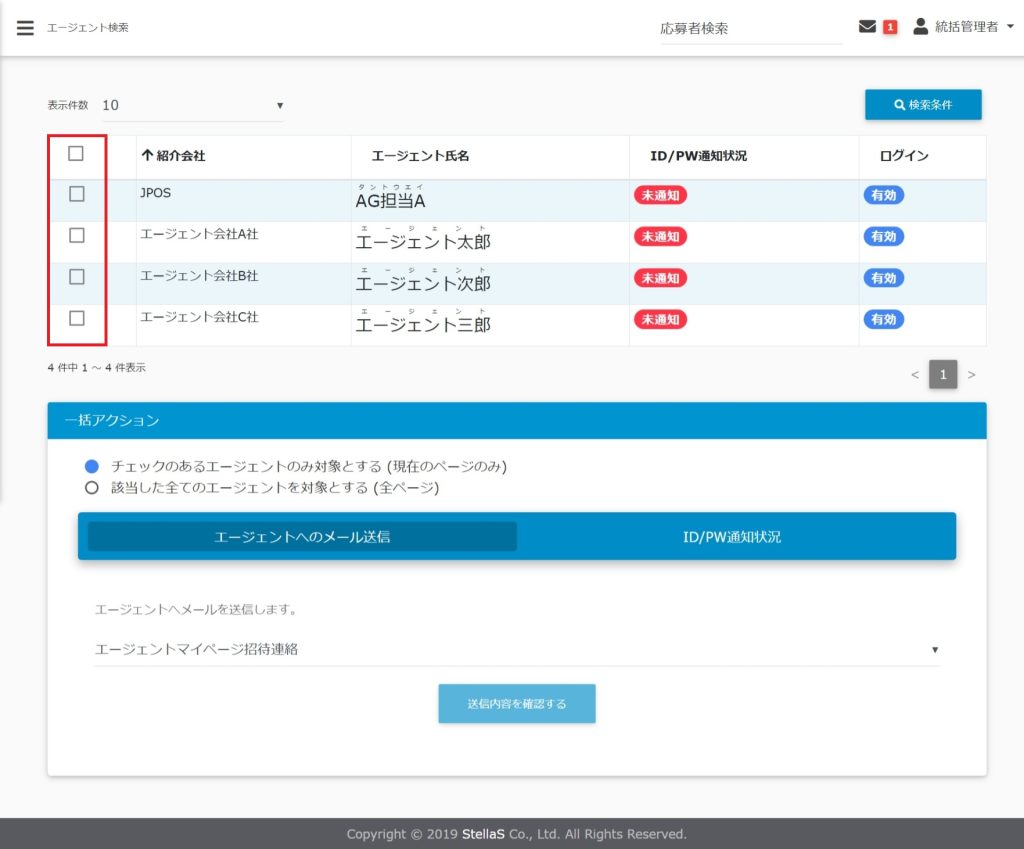Click the 検索条件 button
Viewport: 1024px width, 849px height.
[x=923, y=105]
